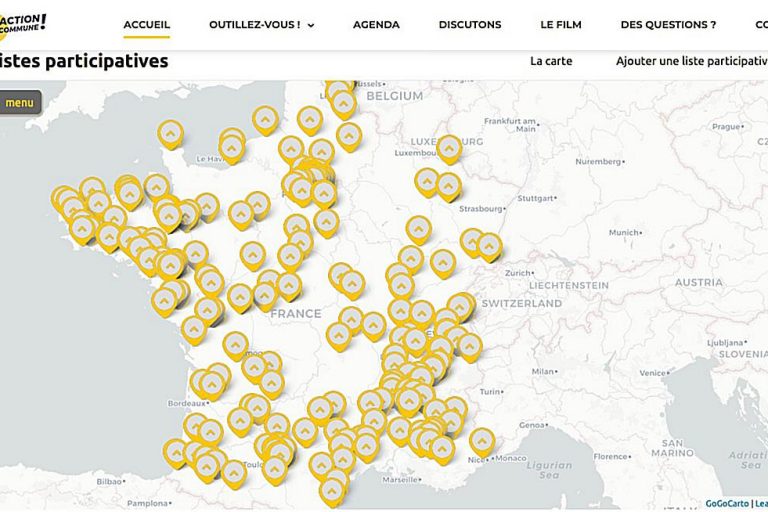Open the map side menu button
The width and height of the screenshot is (768, 512).
coord(19,102)
